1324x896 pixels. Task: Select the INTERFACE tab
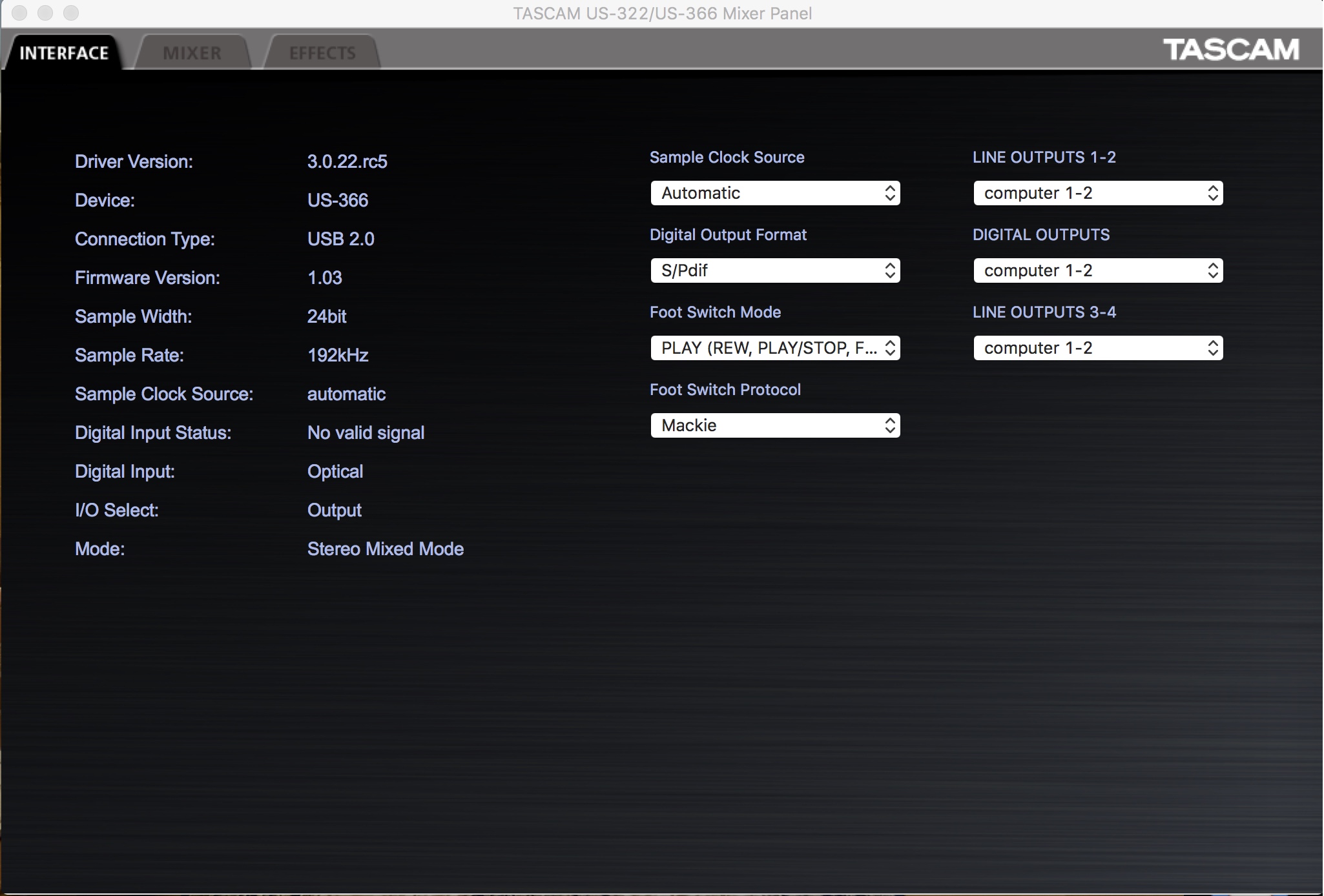point(64,53)
